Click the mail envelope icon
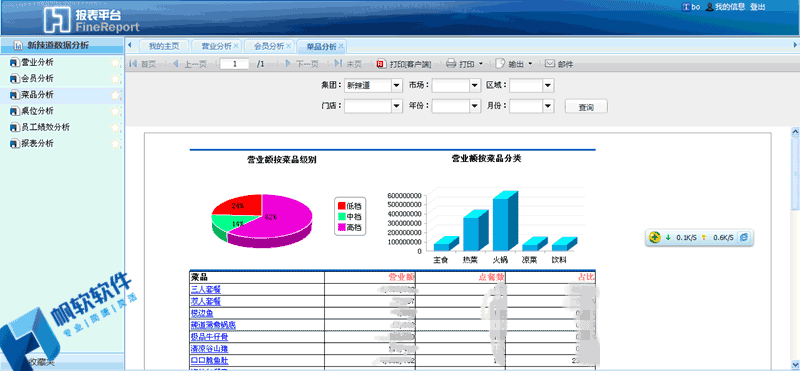The width and height of the screenshot is (800, 371). (x=549, y=64)
